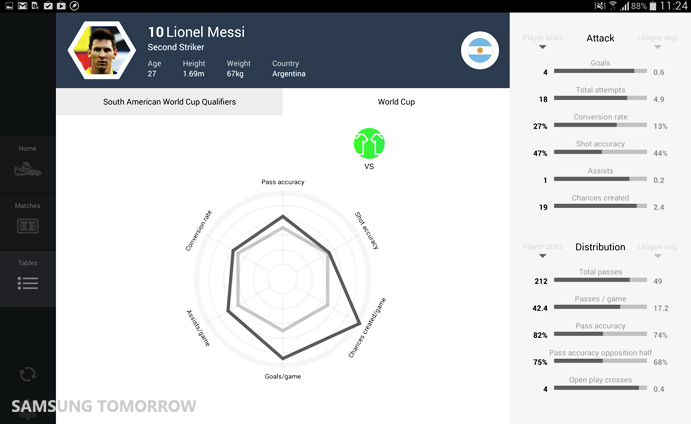This screenshot has width=691, height=424.
Task: Tap the Gmail notification icon
Action: pyautogui.click(x=24, y=6)
